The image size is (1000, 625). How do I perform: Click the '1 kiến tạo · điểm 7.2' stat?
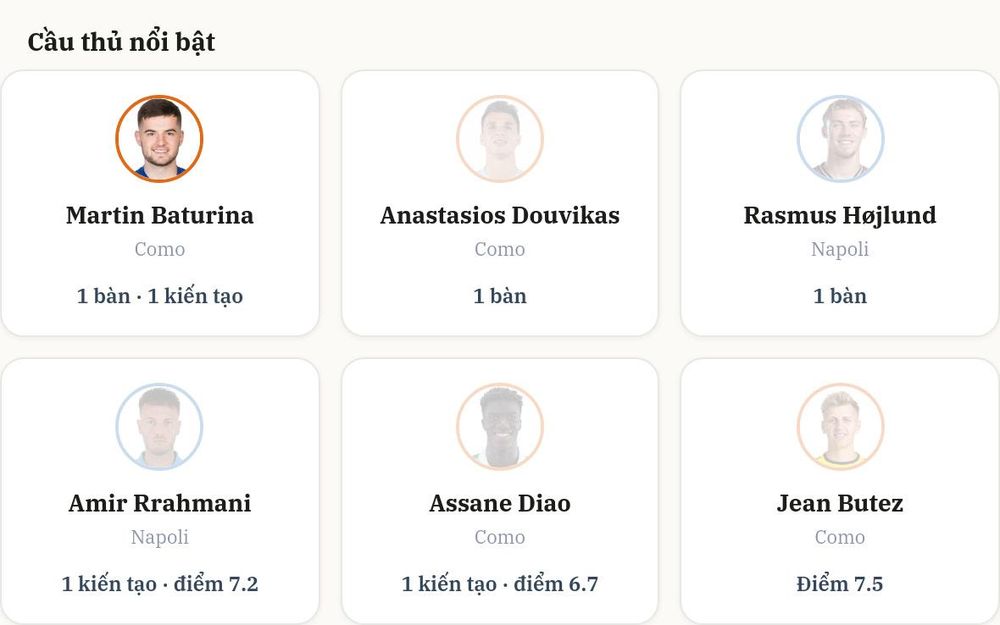[x=159, y=584]
